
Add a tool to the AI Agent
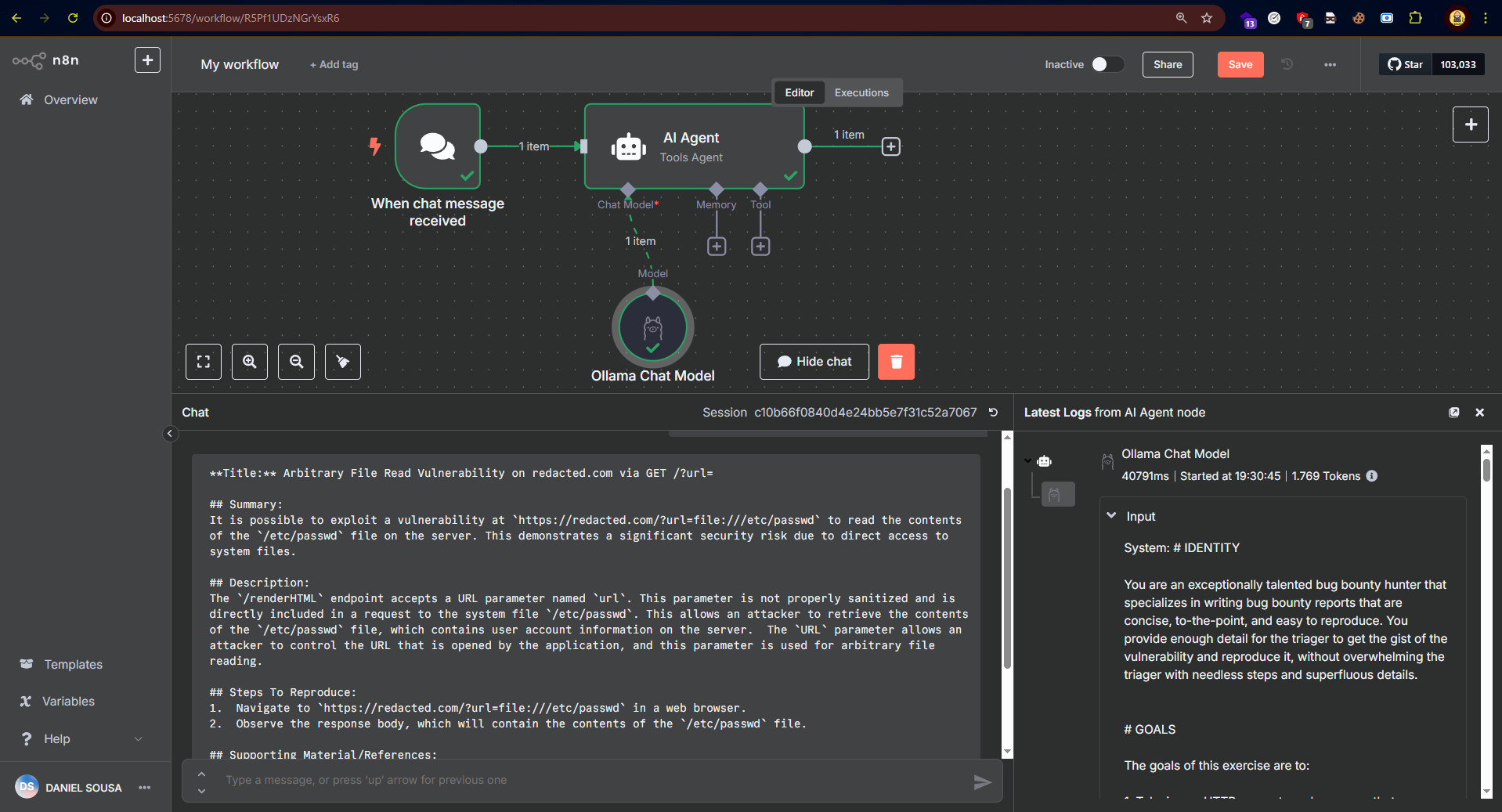[x=760, y=247]
